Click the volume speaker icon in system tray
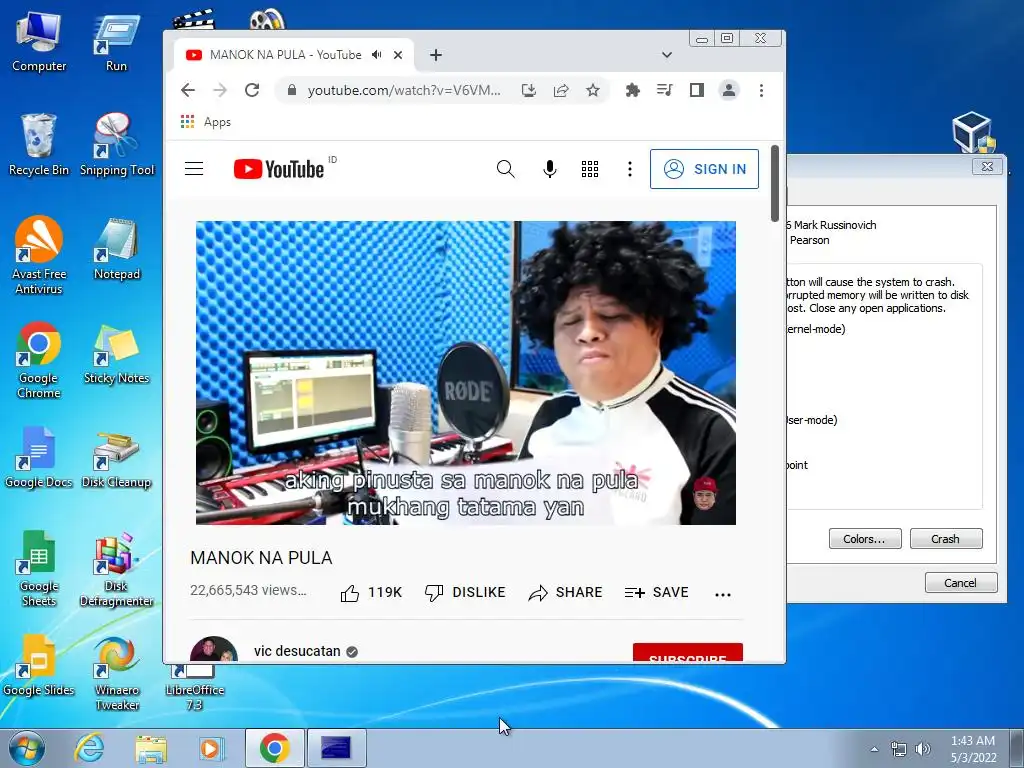Image resolution: width=1024 pixels, height=768 pixels. coord(923,749)
